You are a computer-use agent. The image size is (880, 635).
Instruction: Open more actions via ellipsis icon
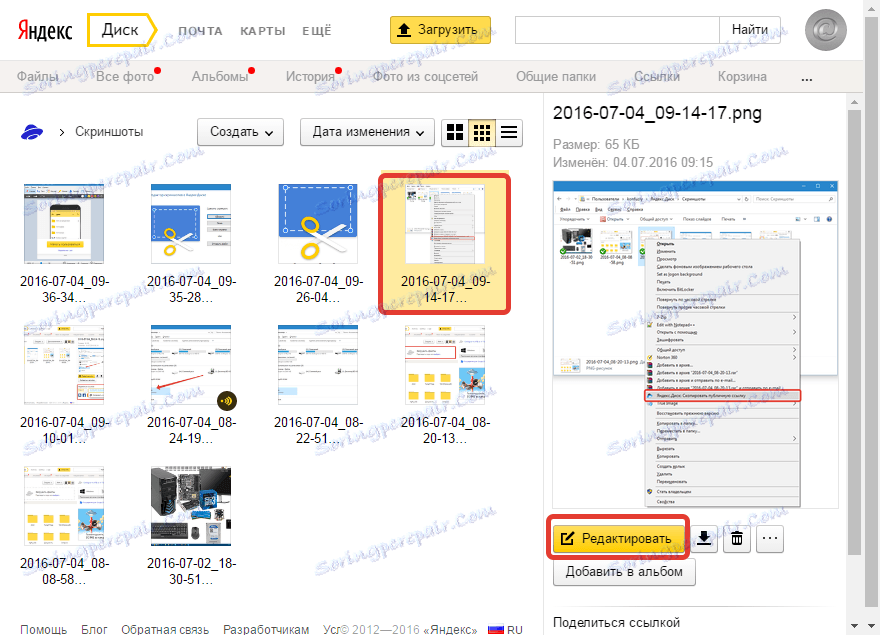(770, 538)
